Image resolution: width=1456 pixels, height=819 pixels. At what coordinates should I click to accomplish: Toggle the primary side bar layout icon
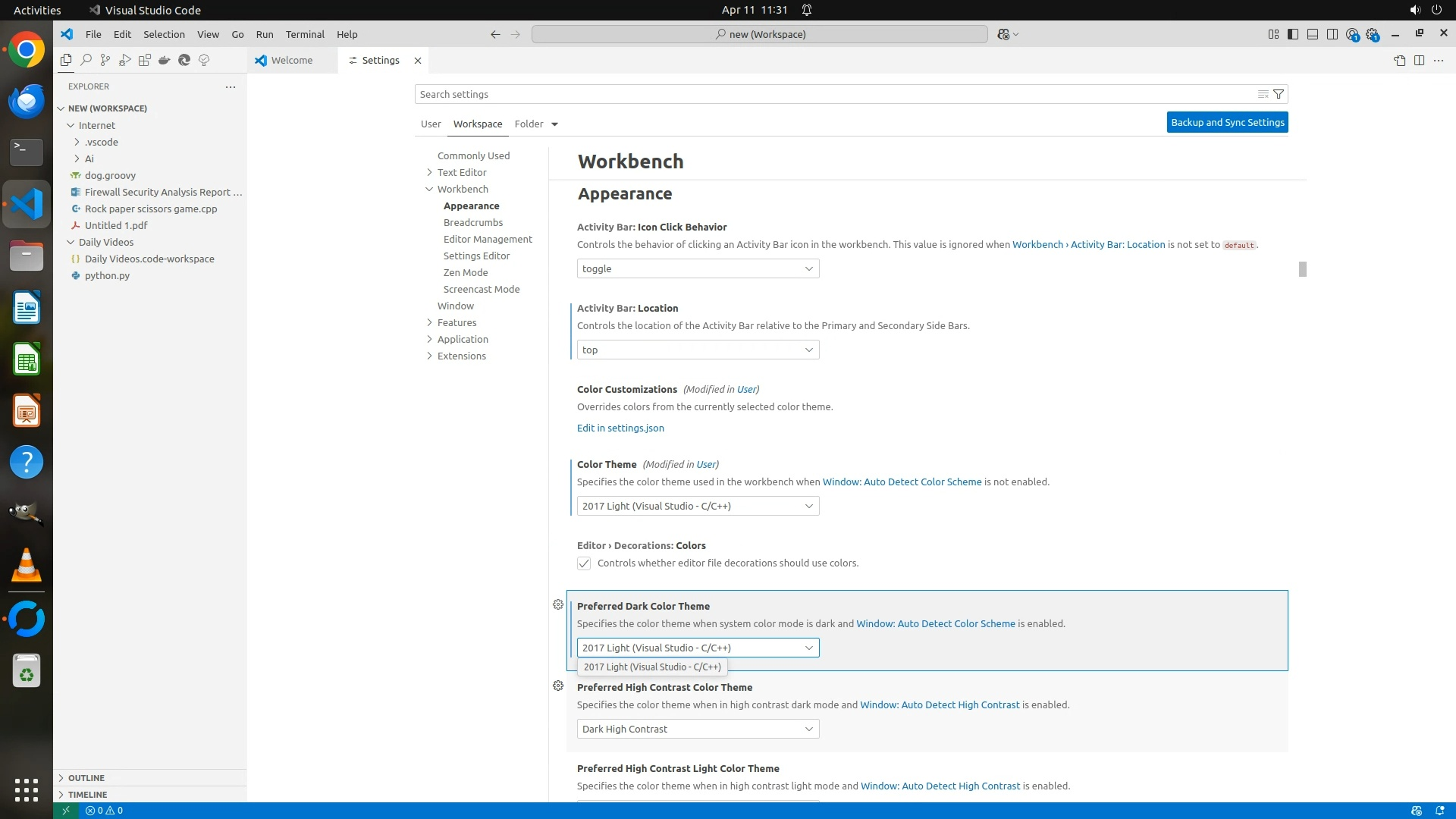point(1293,34)
